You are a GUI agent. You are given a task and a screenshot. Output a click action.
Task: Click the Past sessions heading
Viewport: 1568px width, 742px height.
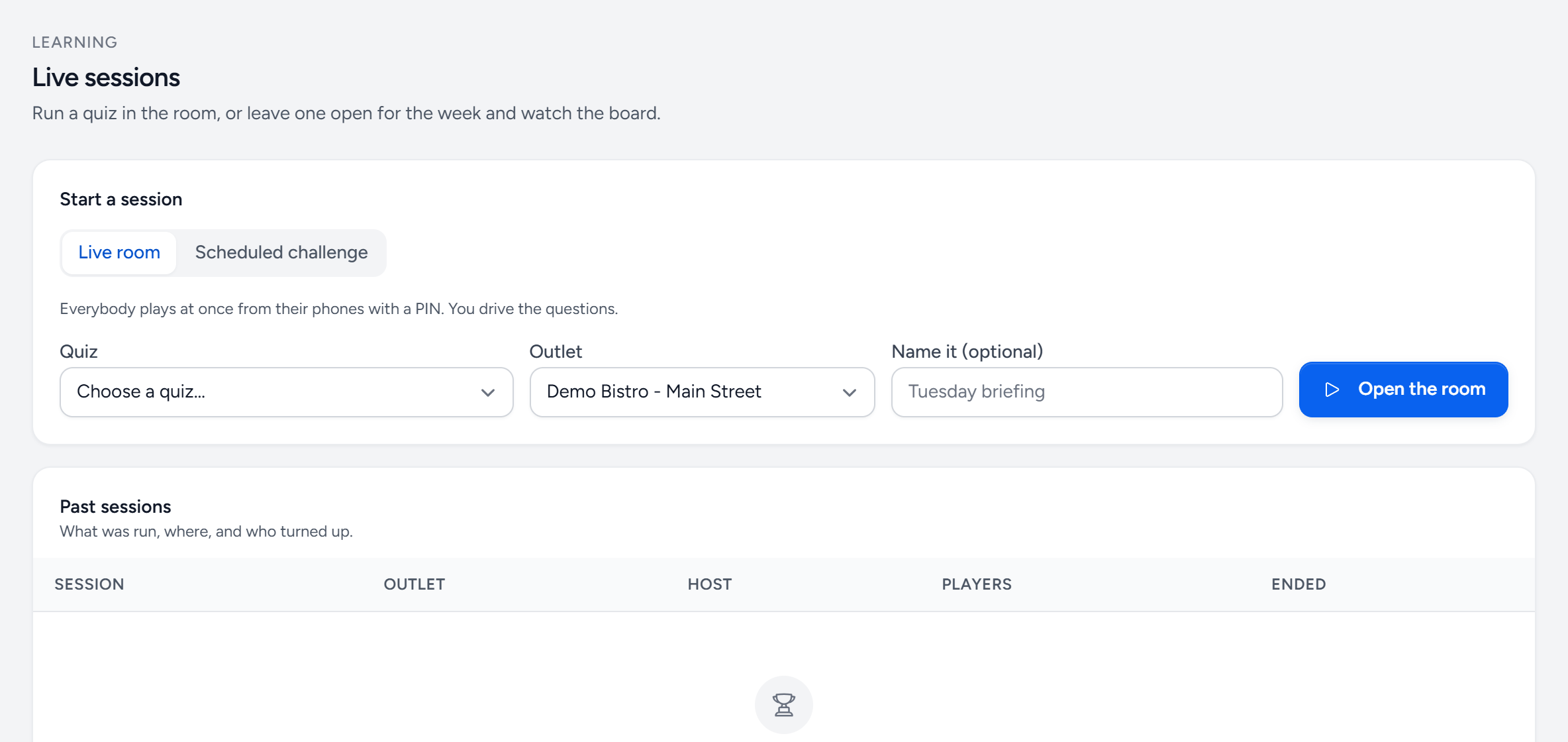(x=115, y=507)
